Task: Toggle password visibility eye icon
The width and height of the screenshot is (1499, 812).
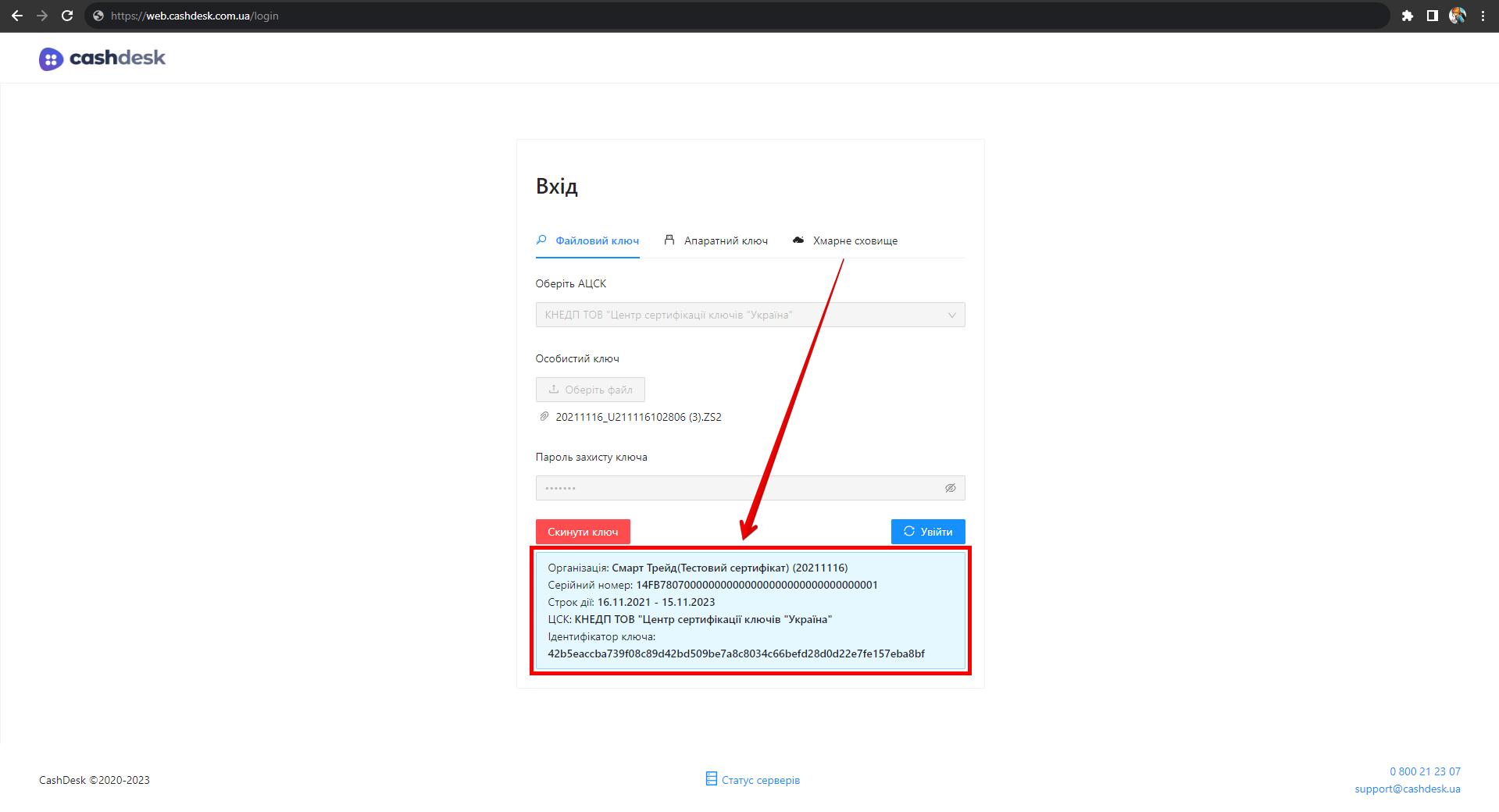Action: (x=950, y=488)
